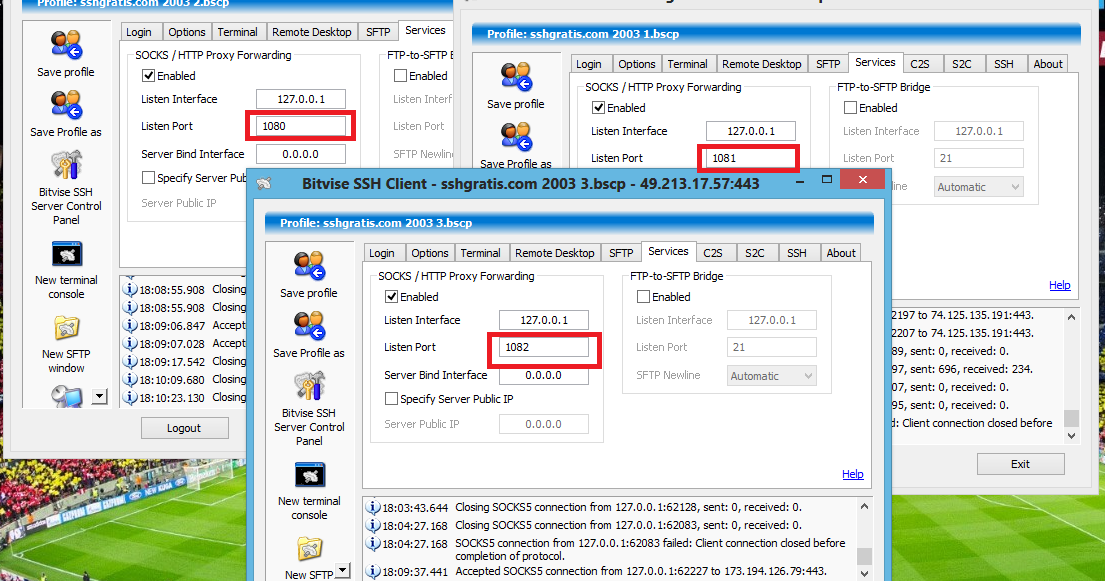Click Listen Interface field in 2003 1.bscp SOCKS section
Image resolution: width=1105 pixels, height=581 pixels.
(751, 131)
